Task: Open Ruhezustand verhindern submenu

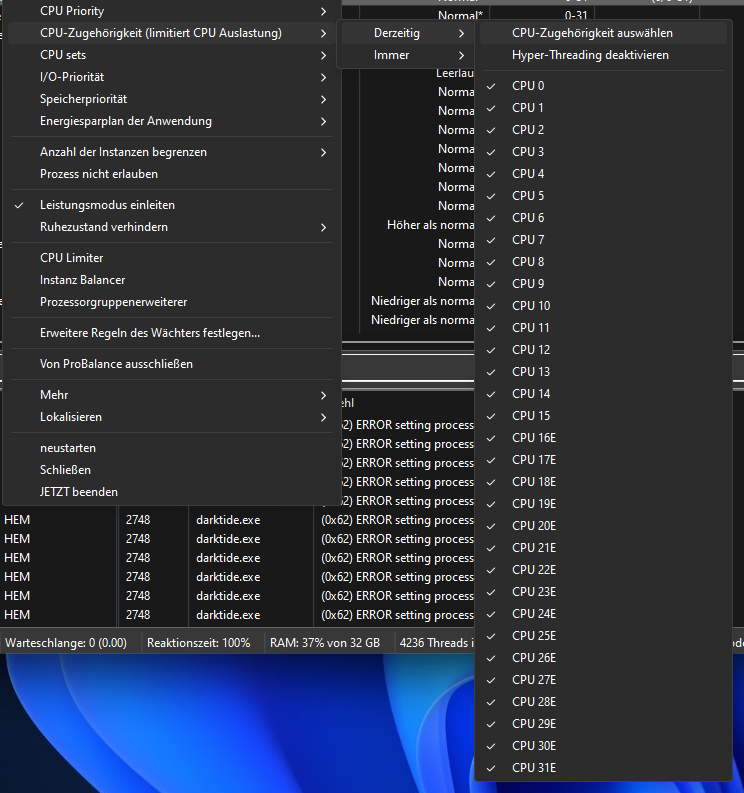Action: pyautogui.click(x=171, y=227)
